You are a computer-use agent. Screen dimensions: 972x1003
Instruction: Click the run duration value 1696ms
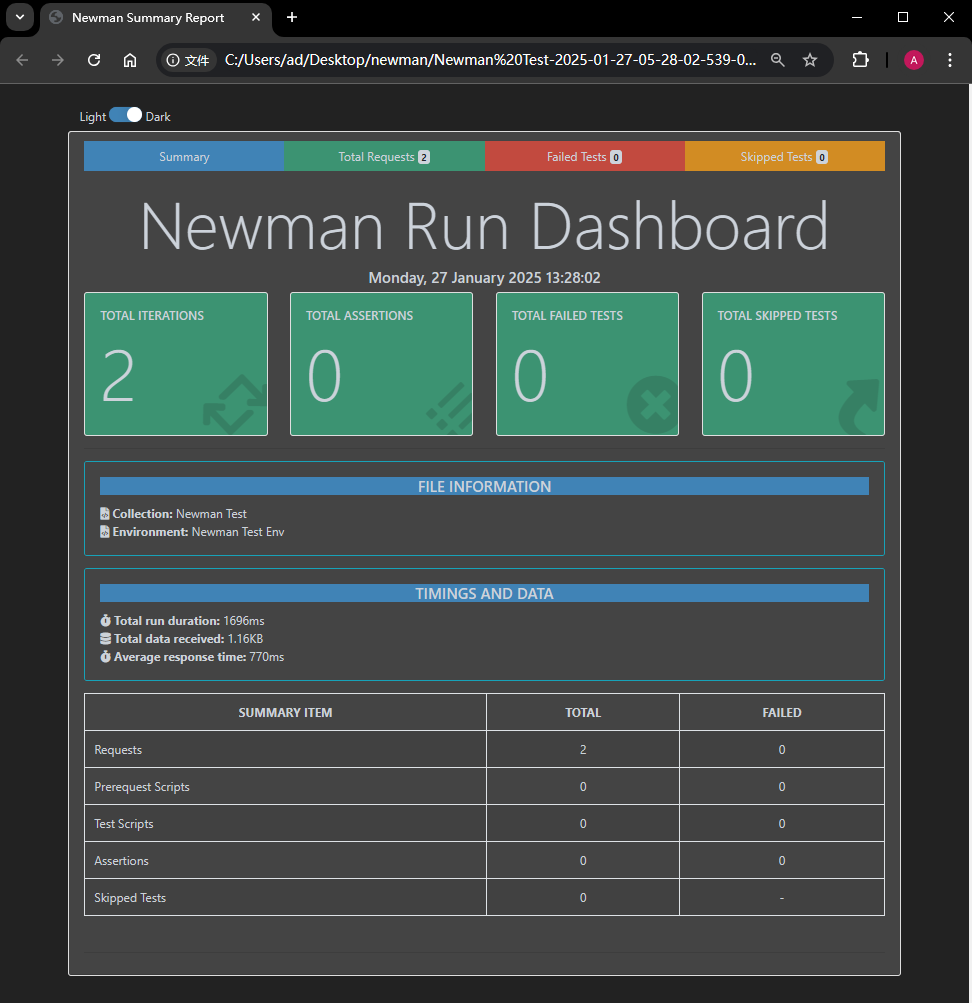tap(244, 620)
